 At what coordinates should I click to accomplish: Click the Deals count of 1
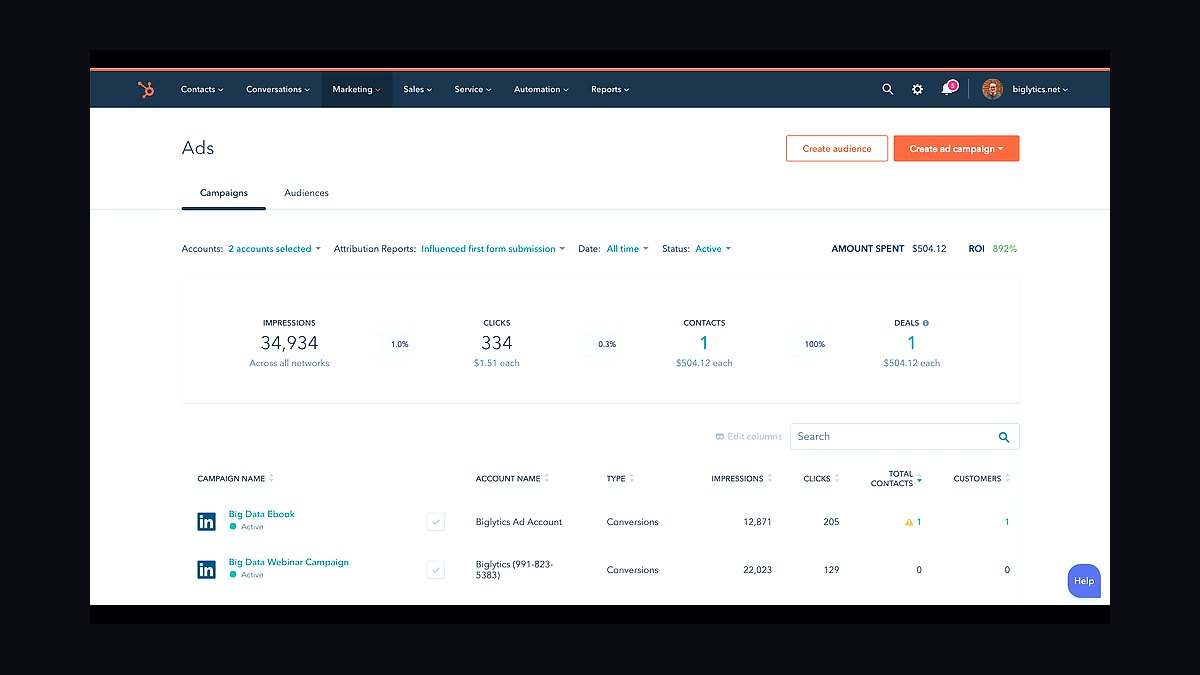pyautogui.click(x=911, y=343)
